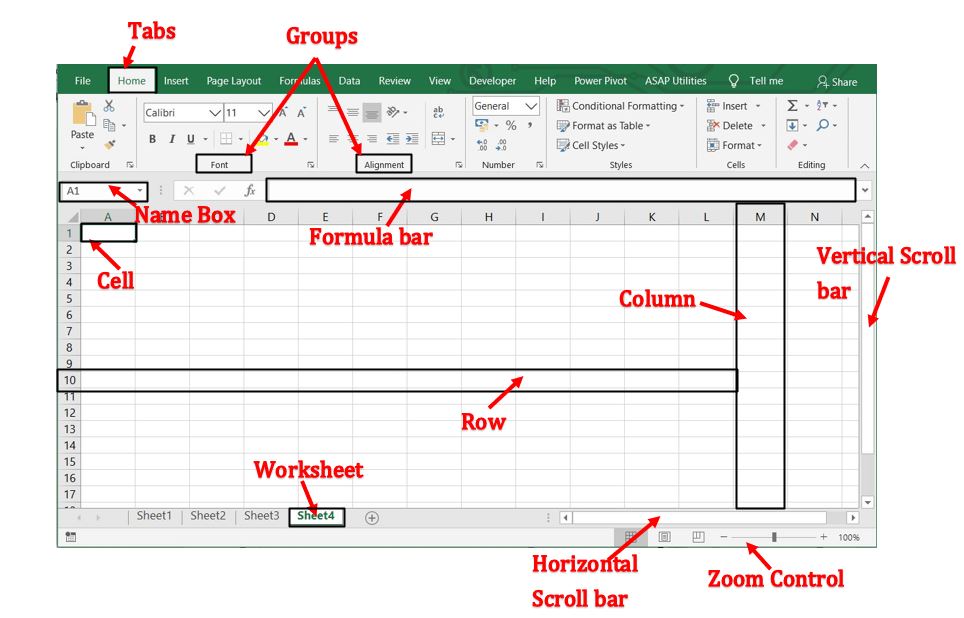Click the Format Painter icon
The image size is (964, 618).
point(109,145)
